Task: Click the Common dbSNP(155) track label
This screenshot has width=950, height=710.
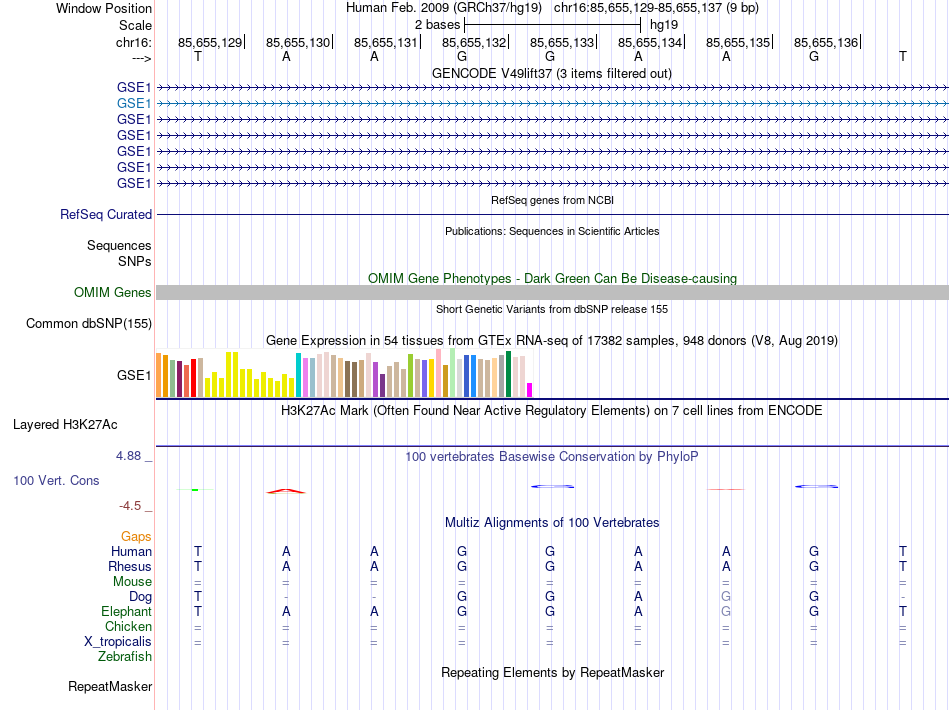Action: [x=89, y=323]
